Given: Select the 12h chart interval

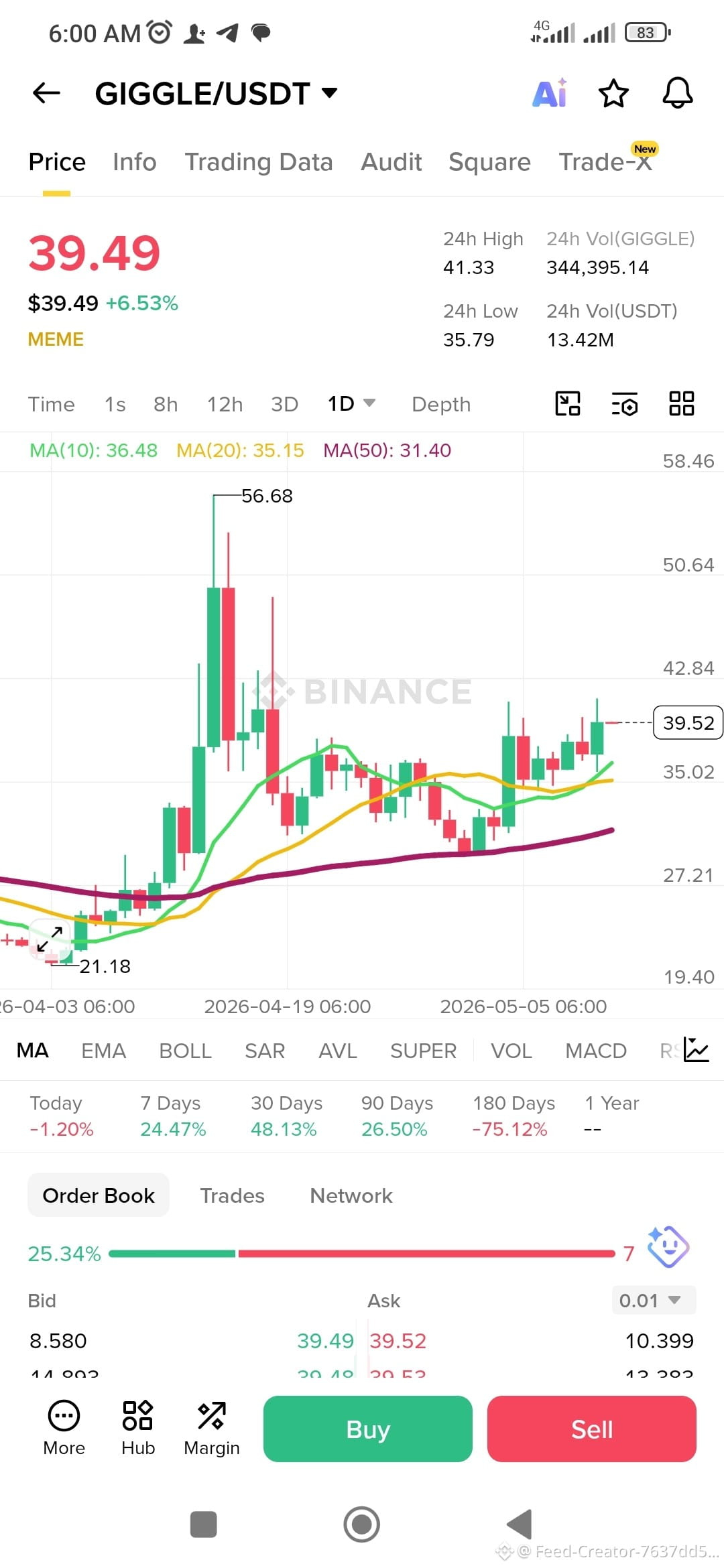Looking at the screenshot, I should click(x=225, y=404).
